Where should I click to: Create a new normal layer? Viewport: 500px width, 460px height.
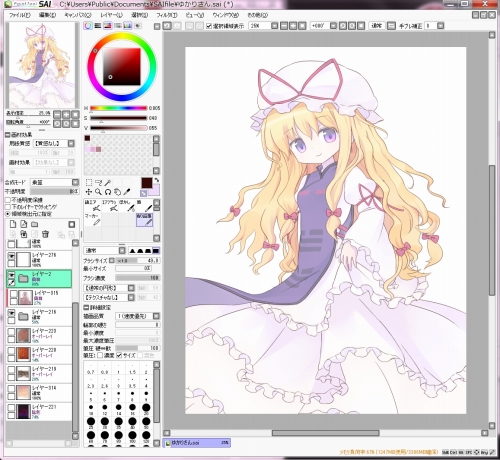[13, 224]
